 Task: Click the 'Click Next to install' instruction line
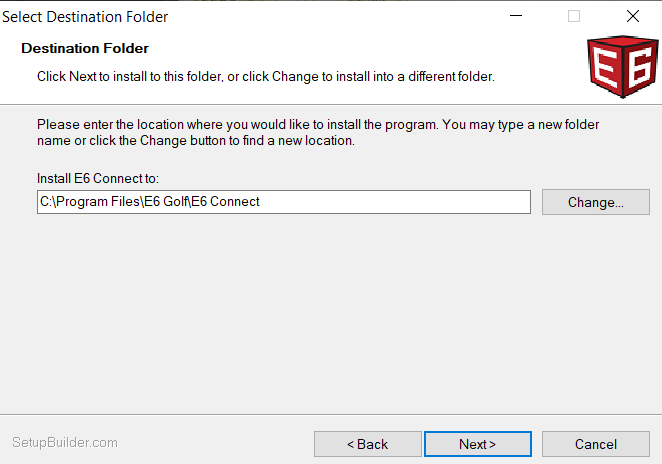point(265,76)
